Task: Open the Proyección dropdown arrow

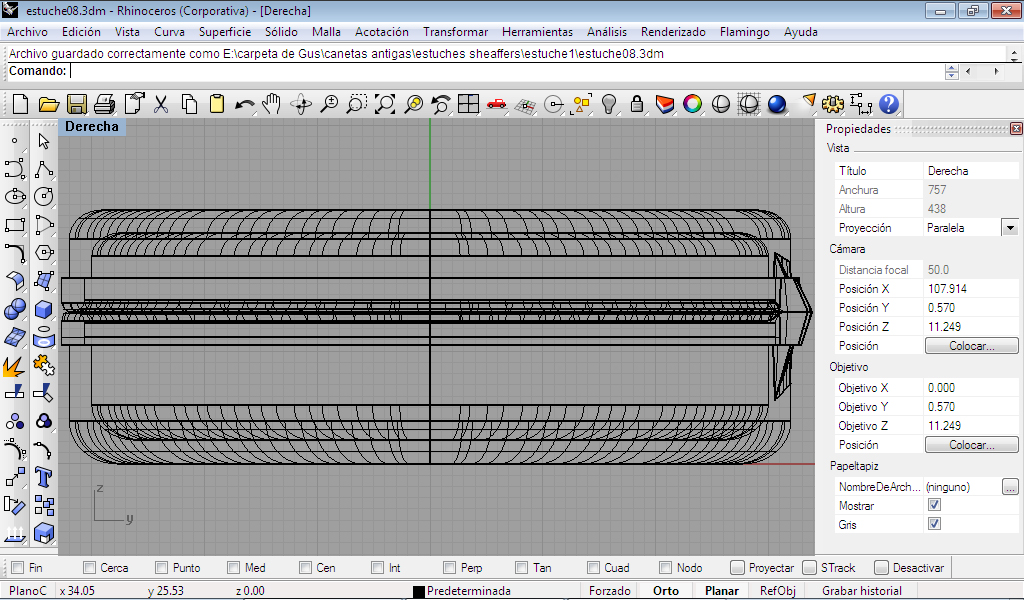Action: tap(1010, 228)
